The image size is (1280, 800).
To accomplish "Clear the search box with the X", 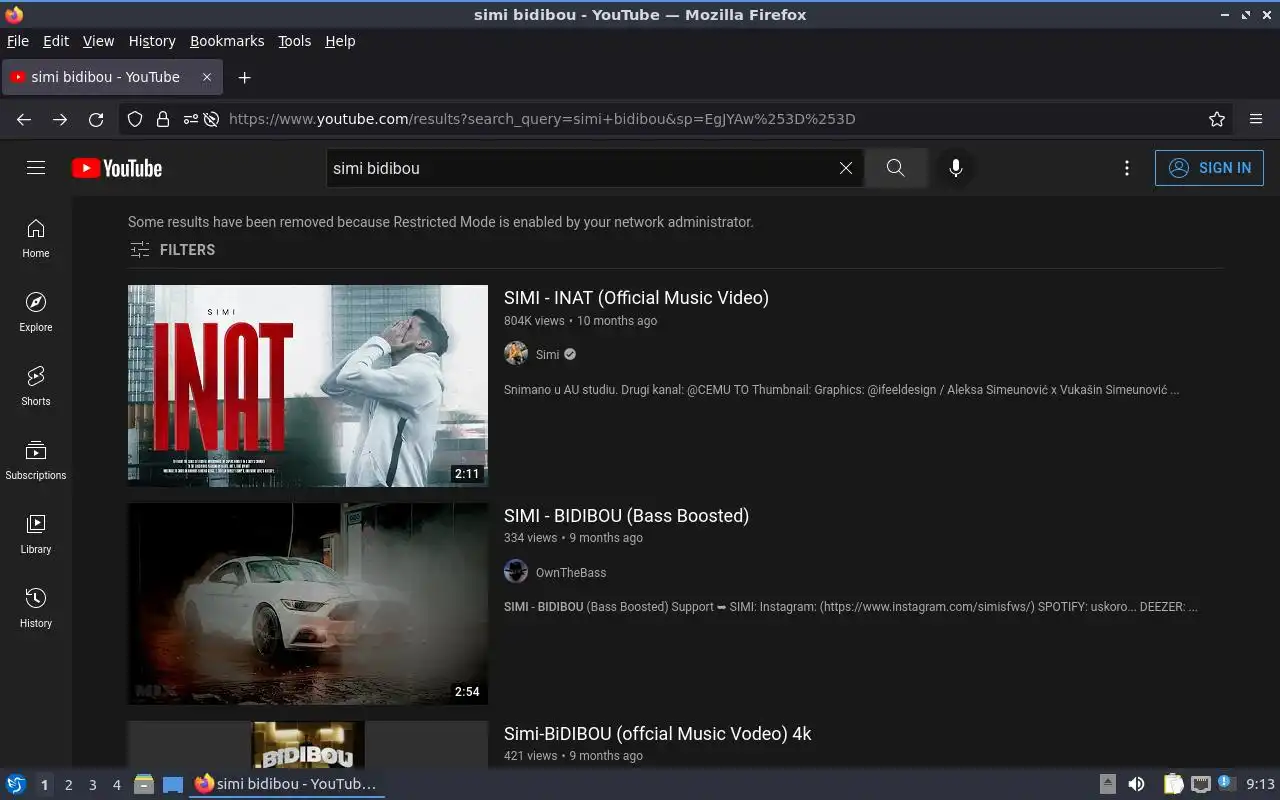I will pos(846,168).
